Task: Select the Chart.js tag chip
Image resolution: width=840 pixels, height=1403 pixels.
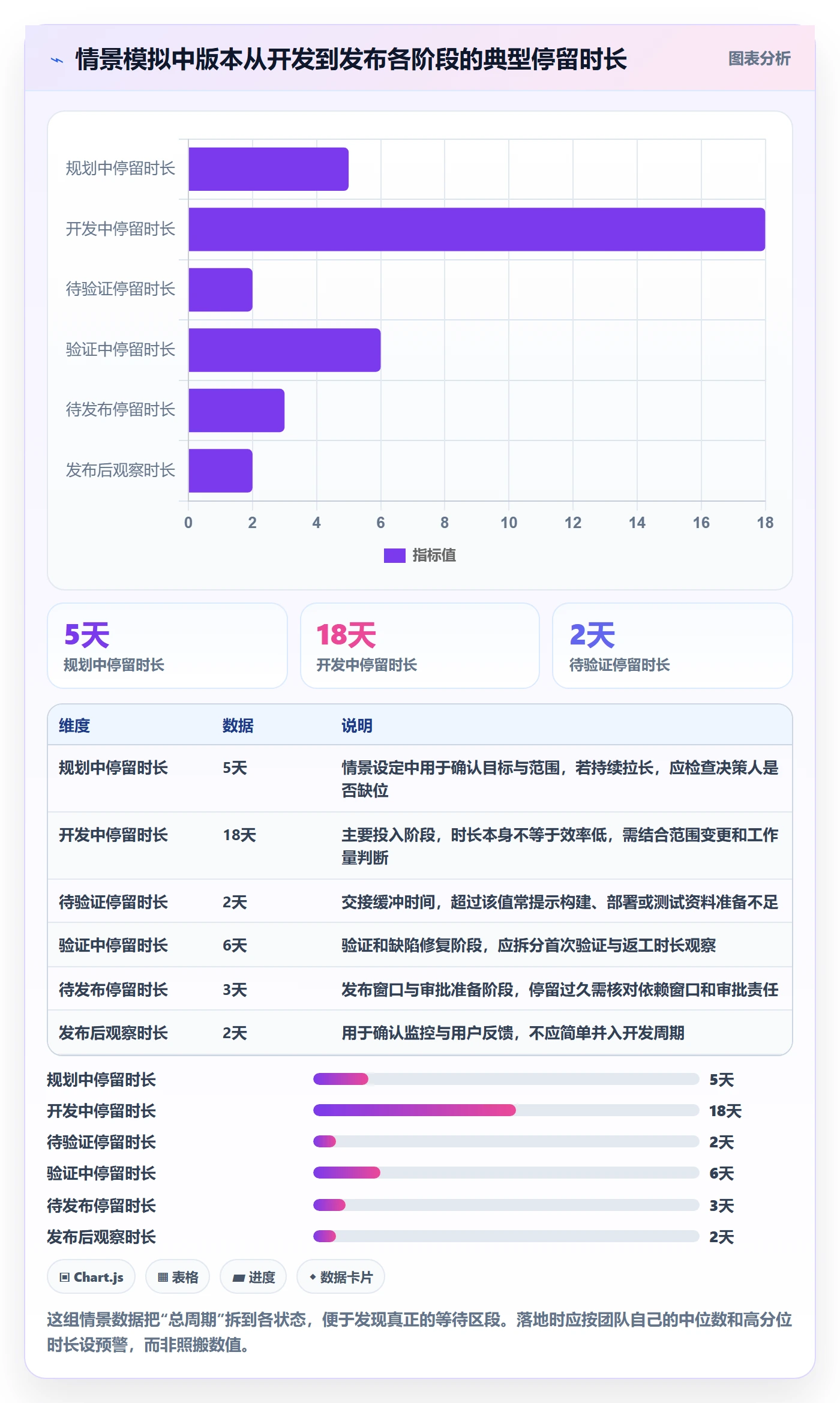Action: point(91,1277)
